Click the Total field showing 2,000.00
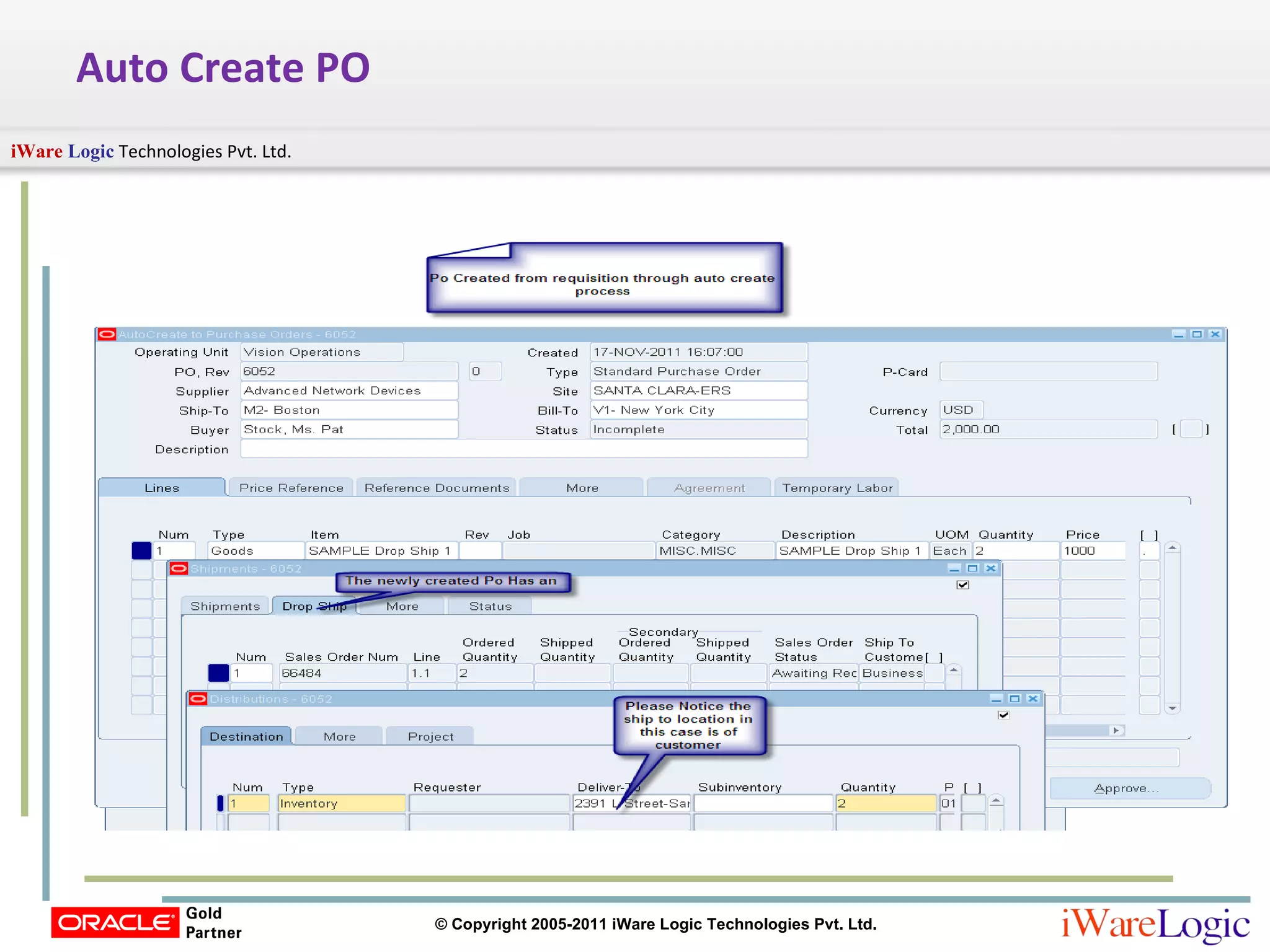 tap(1049, 430)
